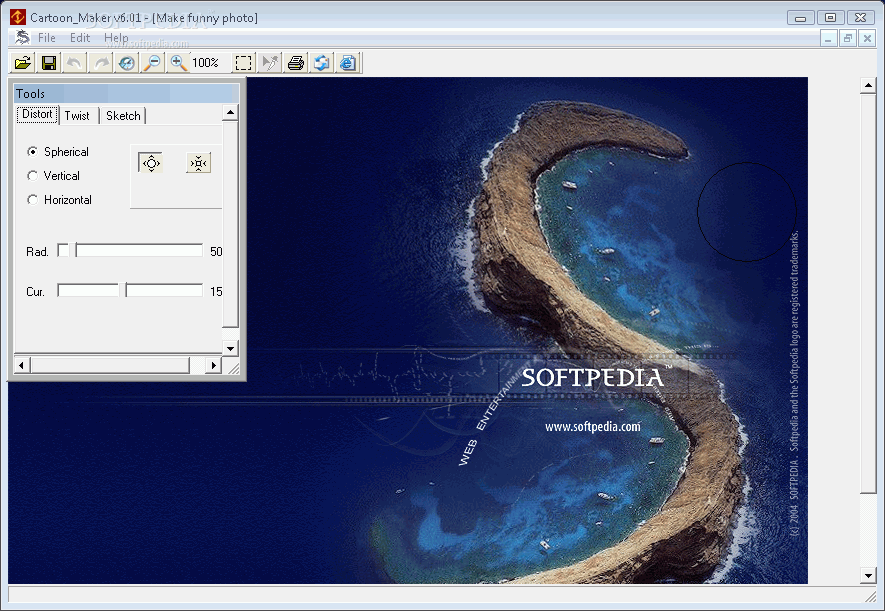The height and width of the screenshot is (611, 885).
Task: Click the pointer tool icon
Action: click(x=270, y=63)
